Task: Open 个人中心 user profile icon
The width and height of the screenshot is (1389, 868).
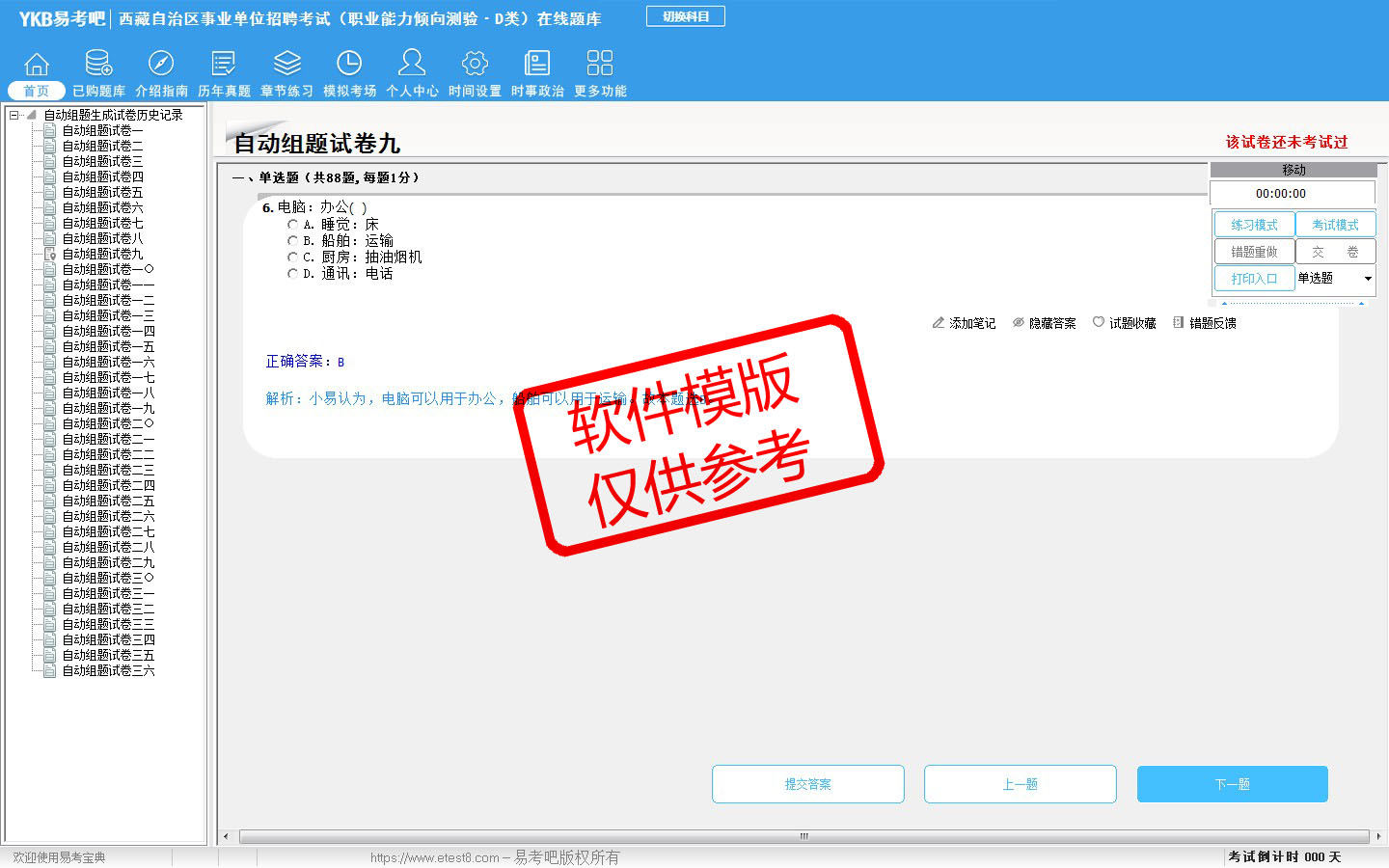Action: click(412, 65)
